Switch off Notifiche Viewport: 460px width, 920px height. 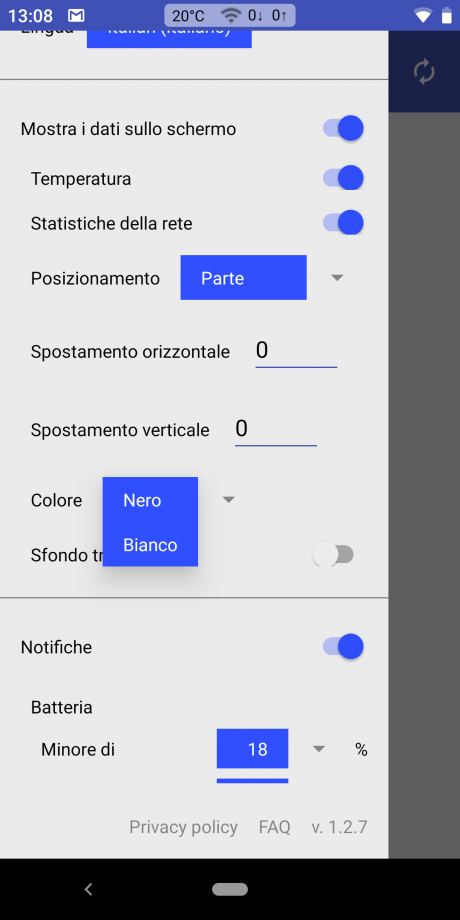(343, 647)
